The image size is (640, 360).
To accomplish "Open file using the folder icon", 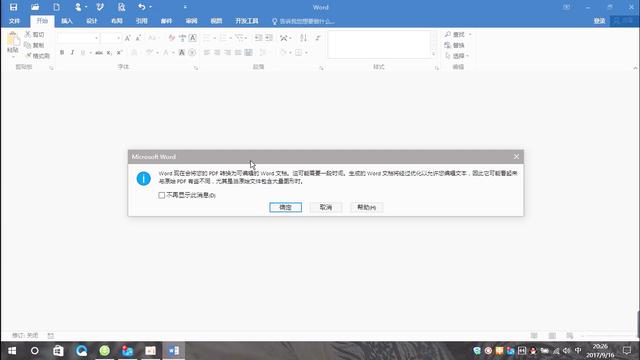I will [x=35, y=7].
